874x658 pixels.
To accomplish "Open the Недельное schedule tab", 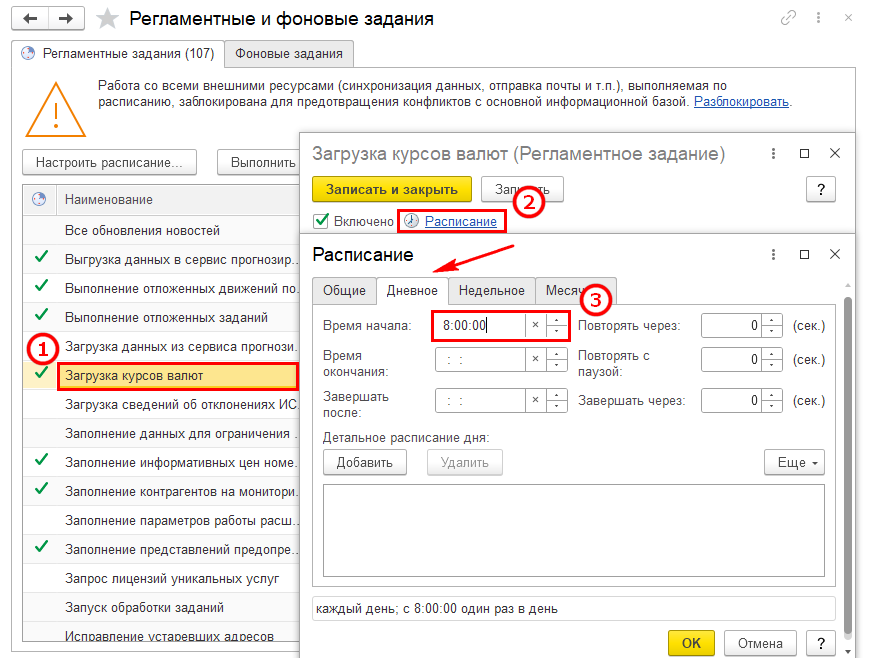I will [x=492, y=291].
